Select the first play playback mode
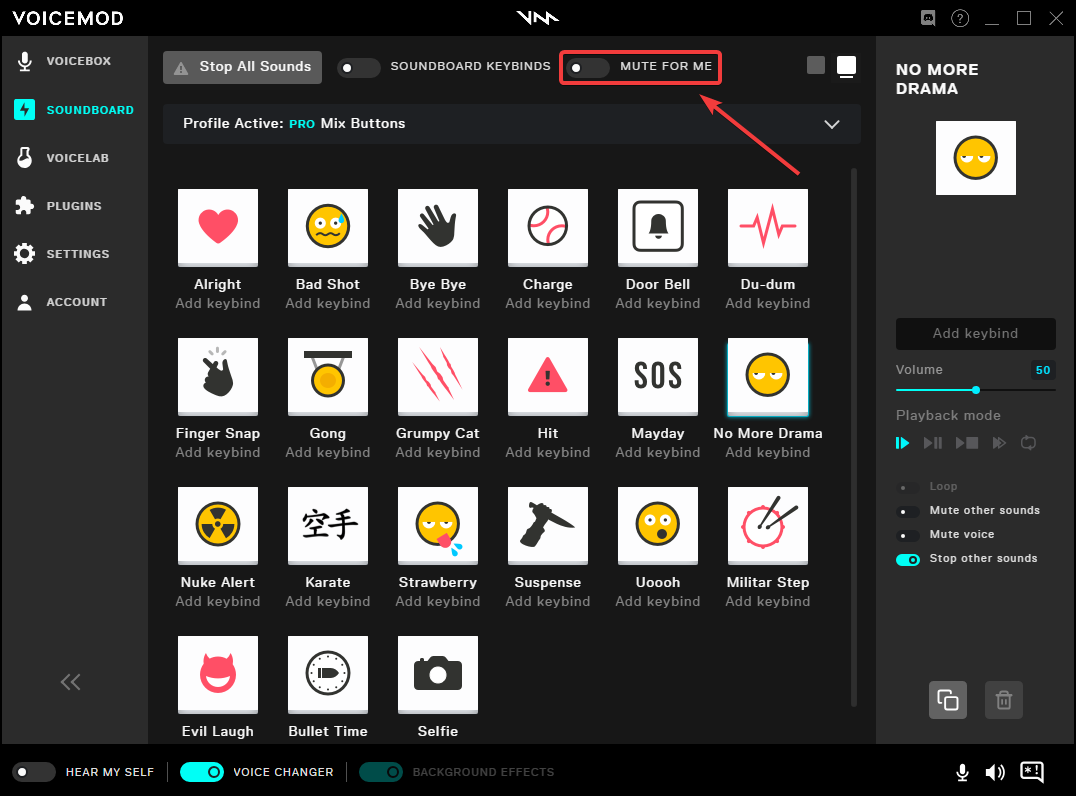 pyautogui.click(x=902, y=443)
